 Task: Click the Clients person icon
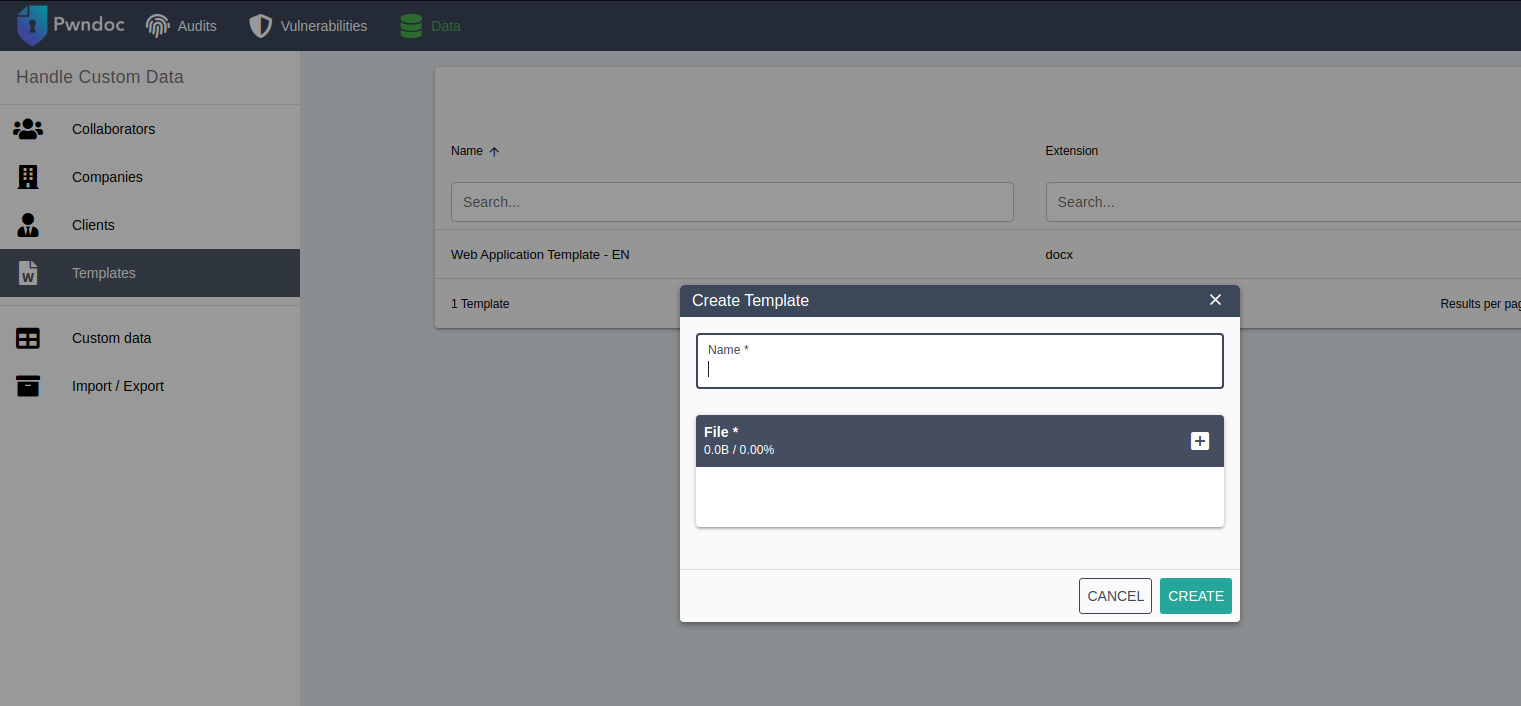(x=28, y=225)
